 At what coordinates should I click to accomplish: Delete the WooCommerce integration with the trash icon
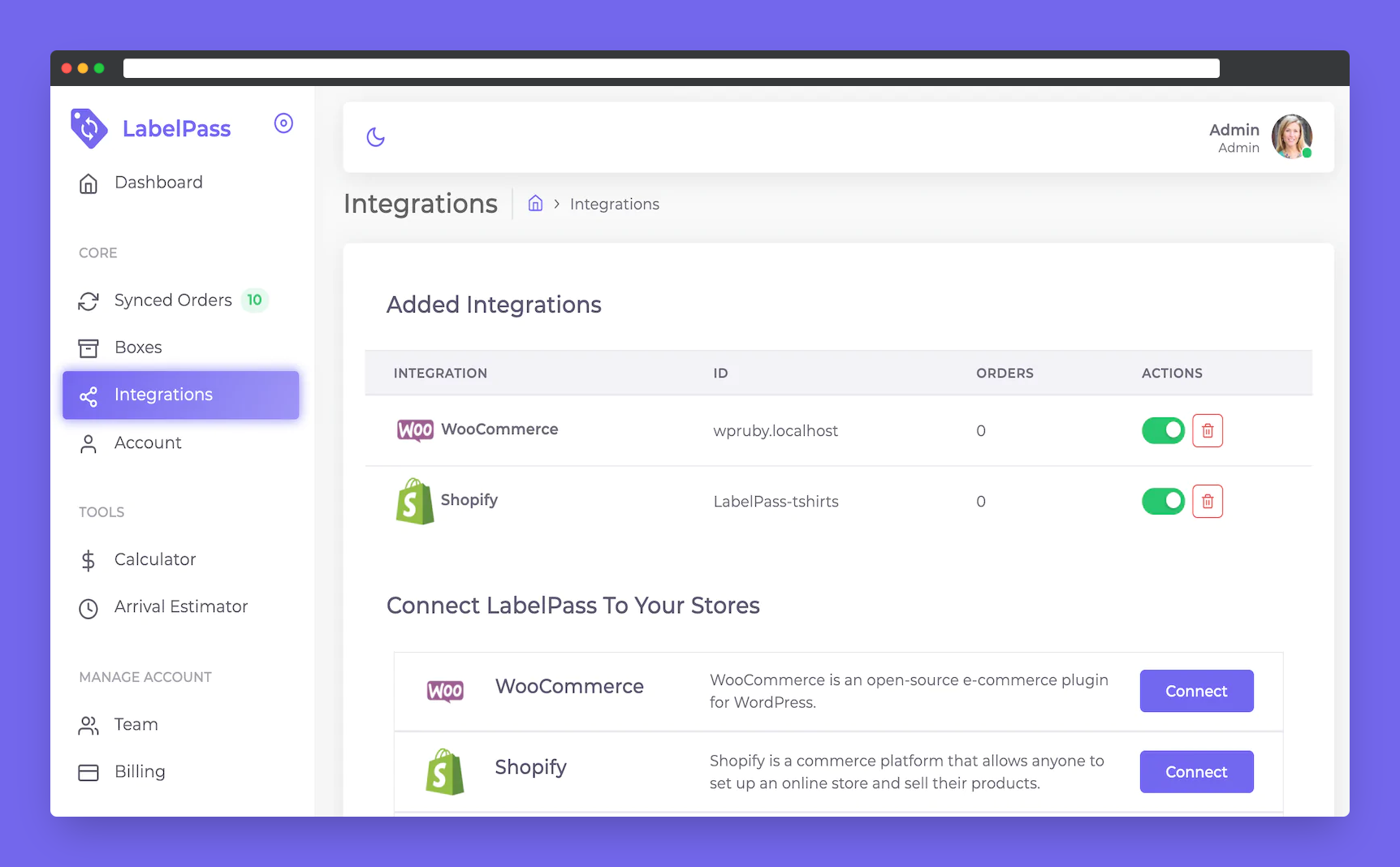point(1208,430)
